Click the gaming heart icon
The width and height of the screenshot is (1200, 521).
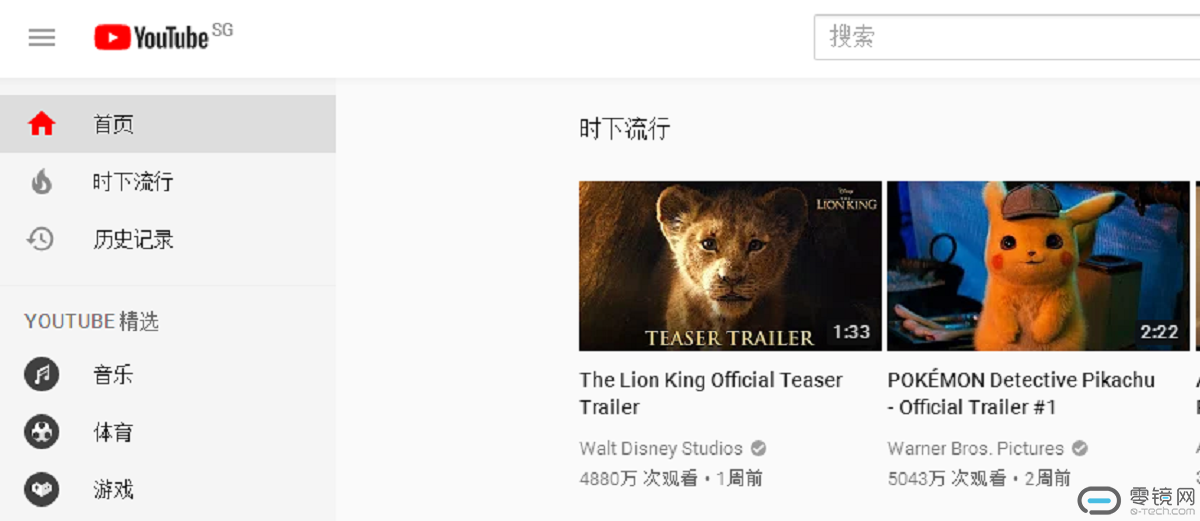click(x=42, y=490)
